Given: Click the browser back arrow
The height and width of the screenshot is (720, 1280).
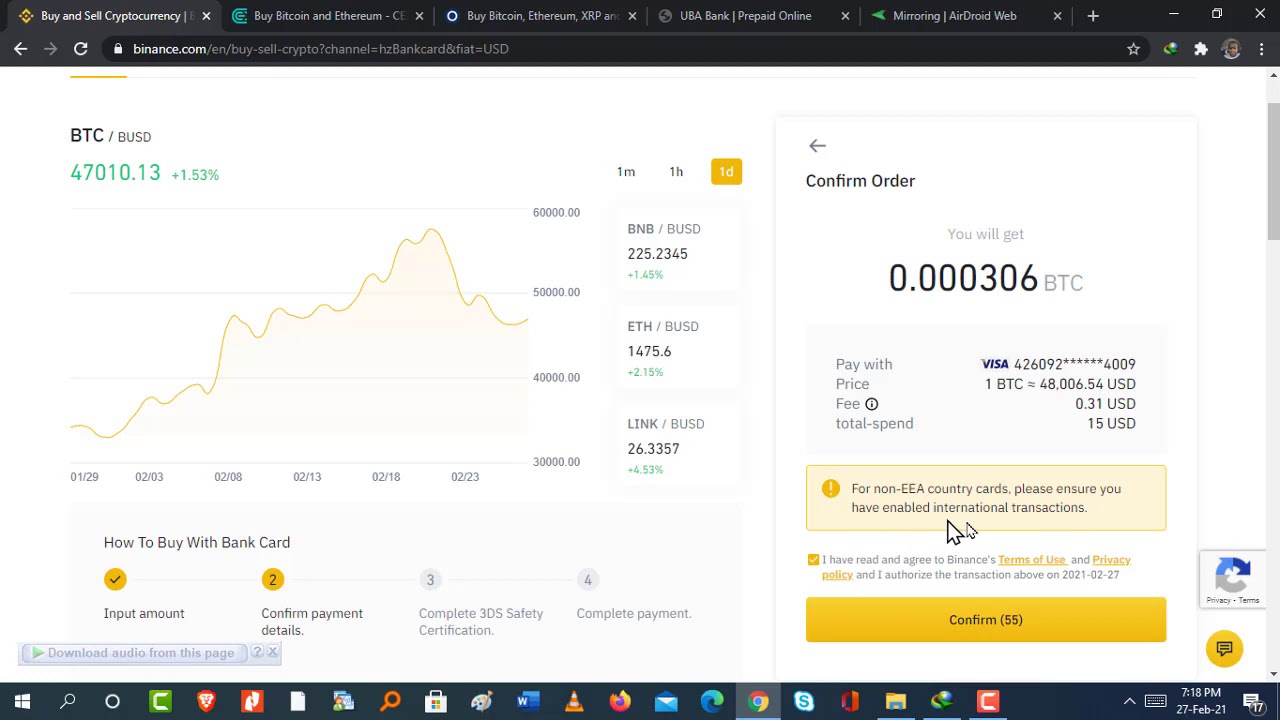Looking at the screenshot, I should [20, 48].
